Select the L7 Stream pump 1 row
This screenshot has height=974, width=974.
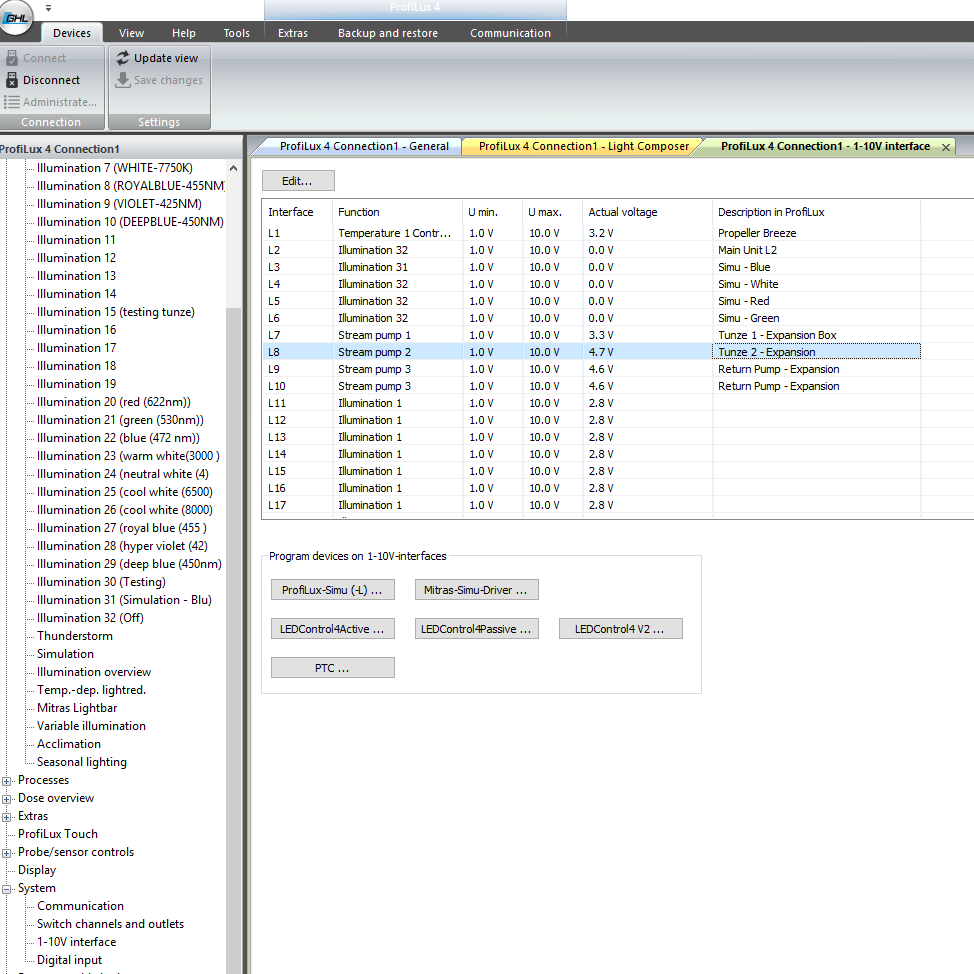point(591,335)
